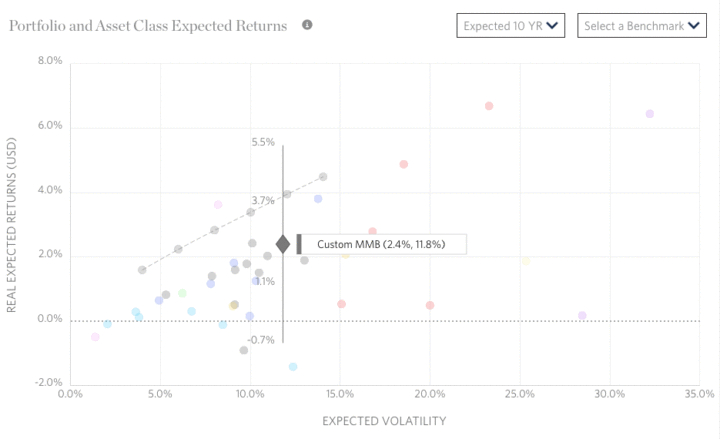720x439 pixels.
Task: Click the light green point near 6% volatility
Action: (182, 293)
